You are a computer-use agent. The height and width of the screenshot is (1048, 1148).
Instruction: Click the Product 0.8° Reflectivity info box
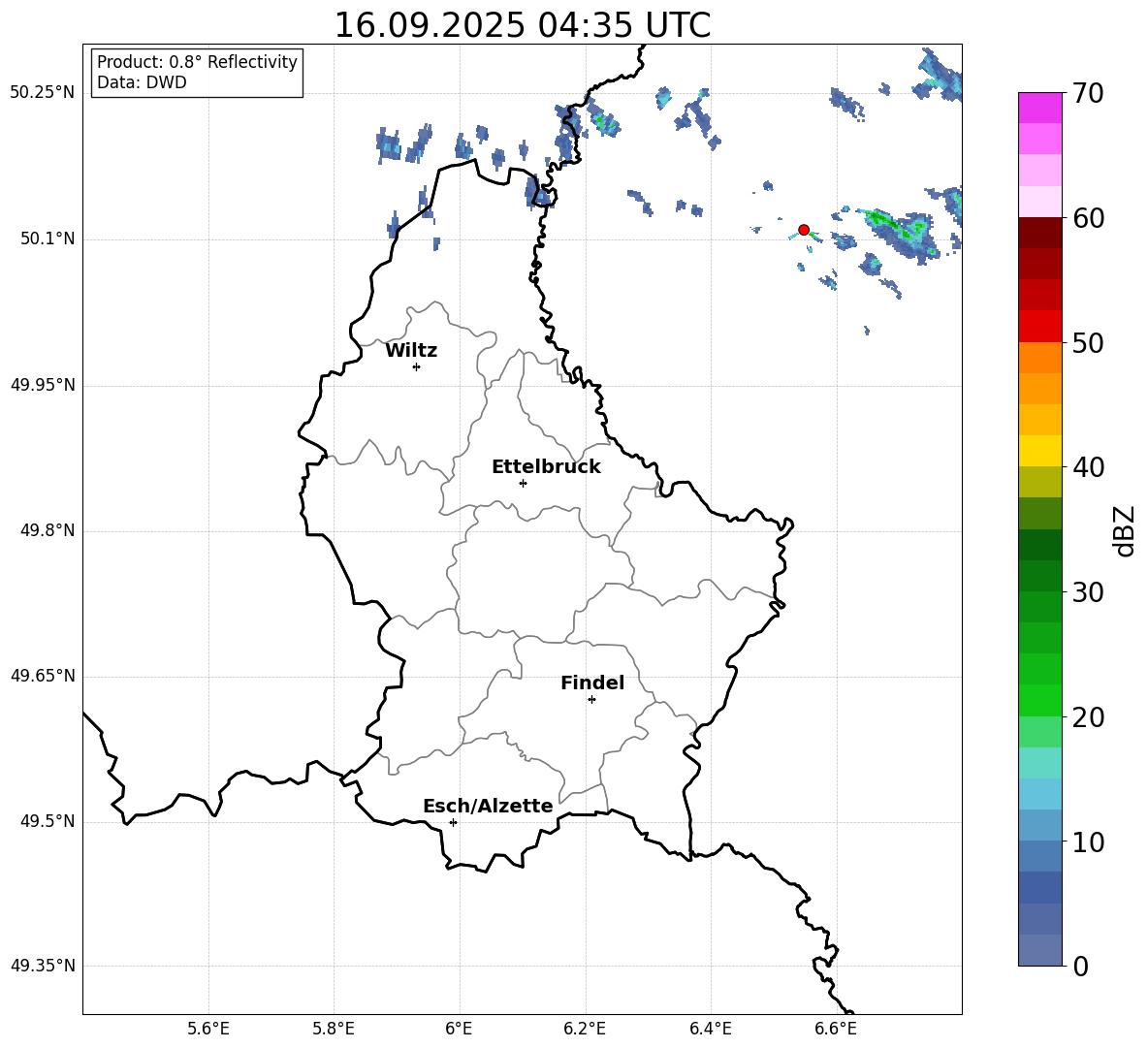pyautogui.click(x=197, y=73)
